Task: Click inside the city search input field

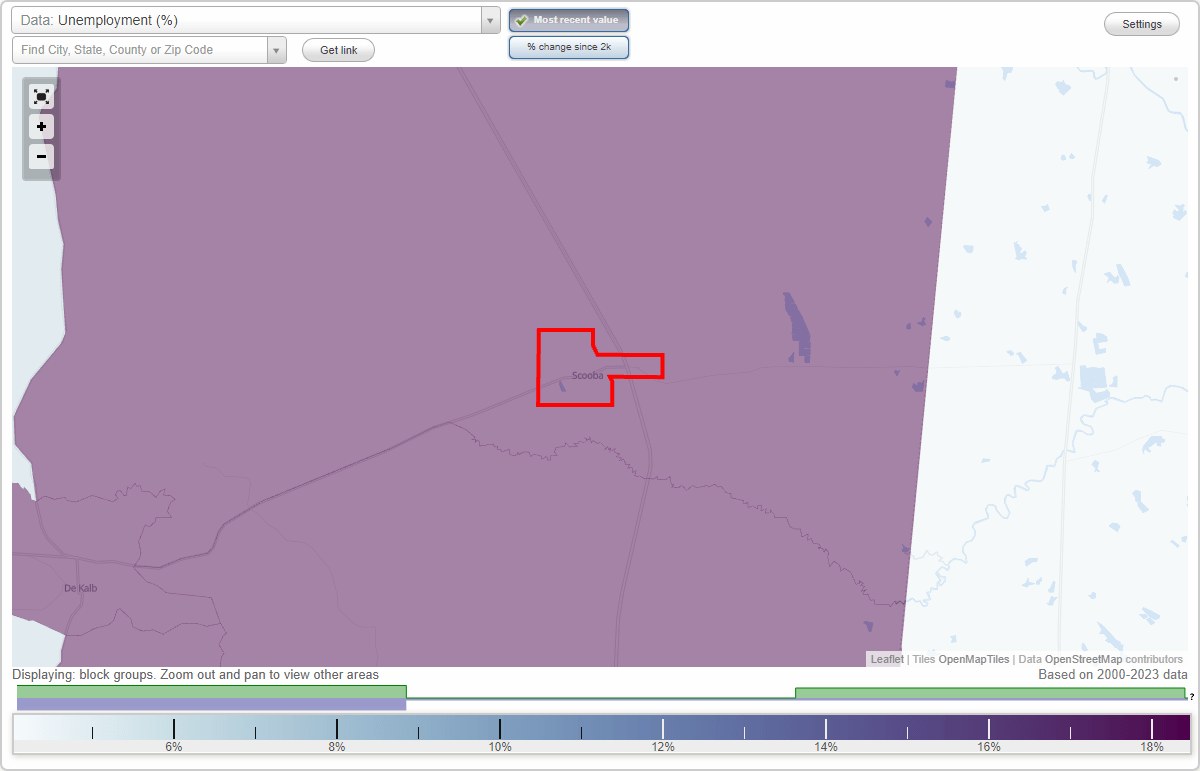Action: pos(140,49)
